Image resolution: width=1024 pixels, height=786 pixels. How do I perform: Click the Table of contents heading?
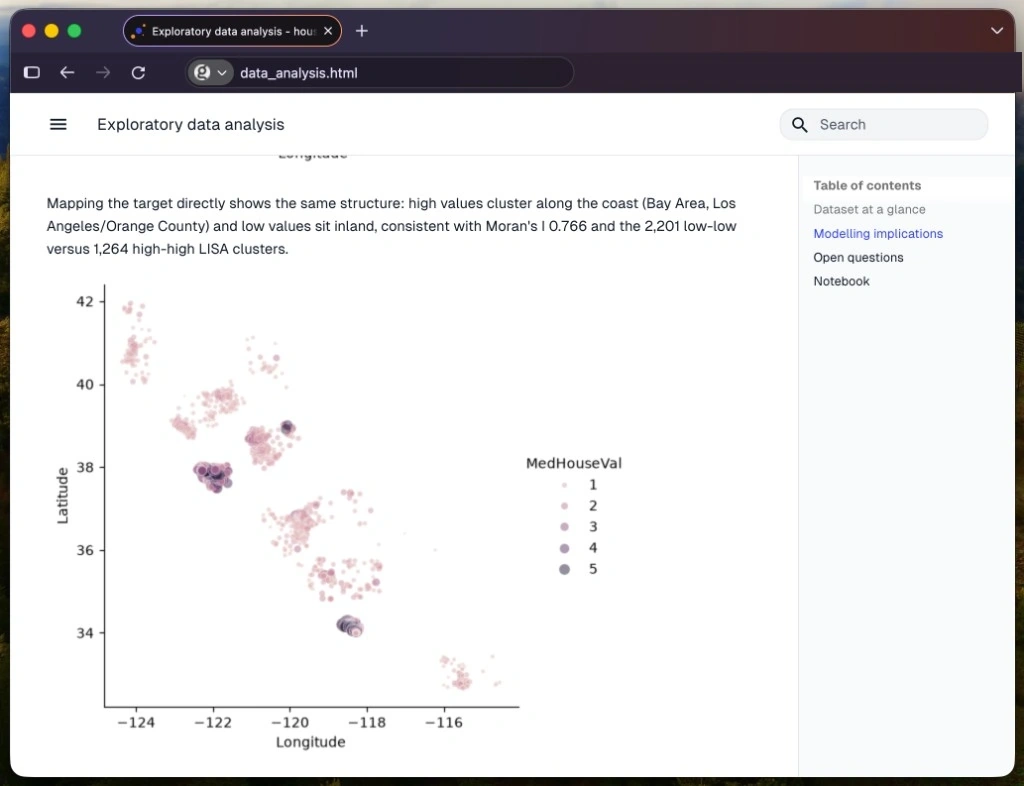867,185
